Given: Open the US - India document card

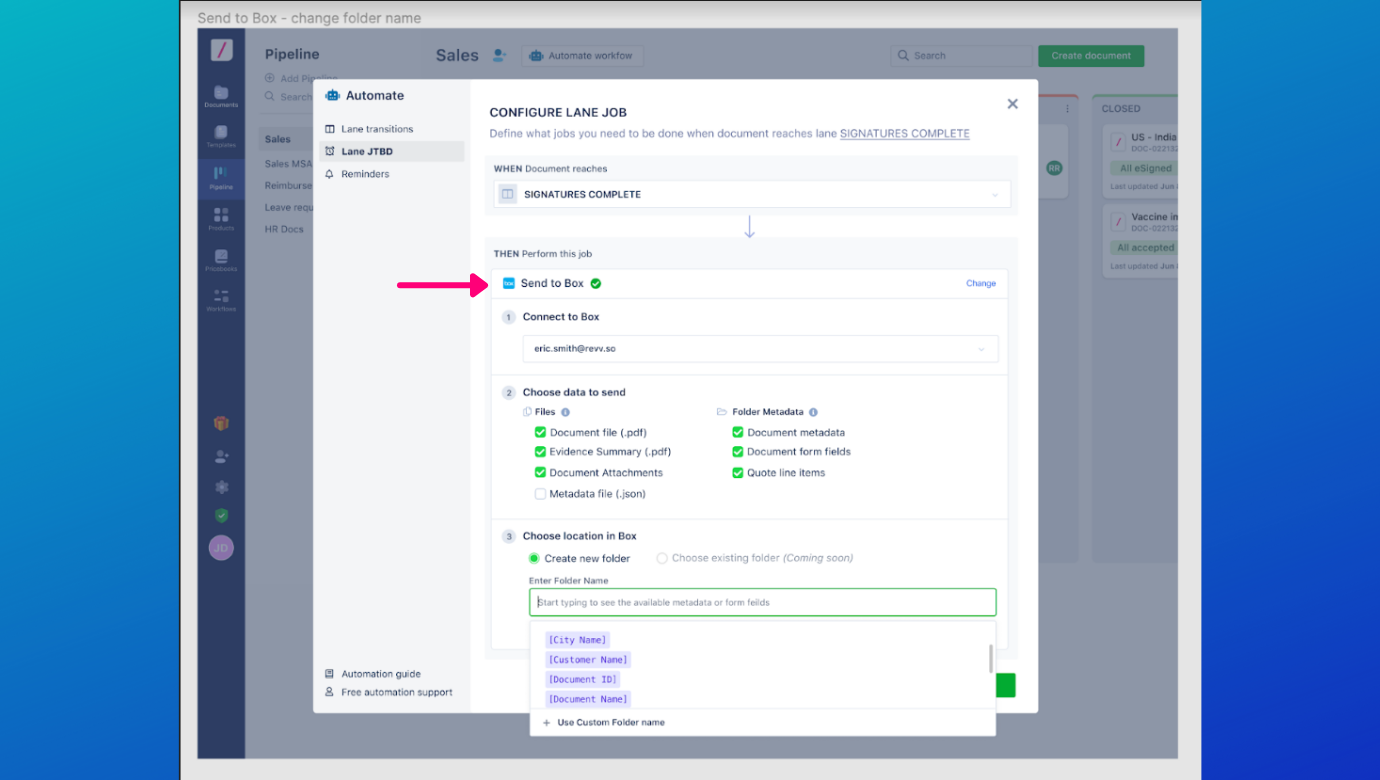Looking at the screenshot, I should [x=1139, y=162].
